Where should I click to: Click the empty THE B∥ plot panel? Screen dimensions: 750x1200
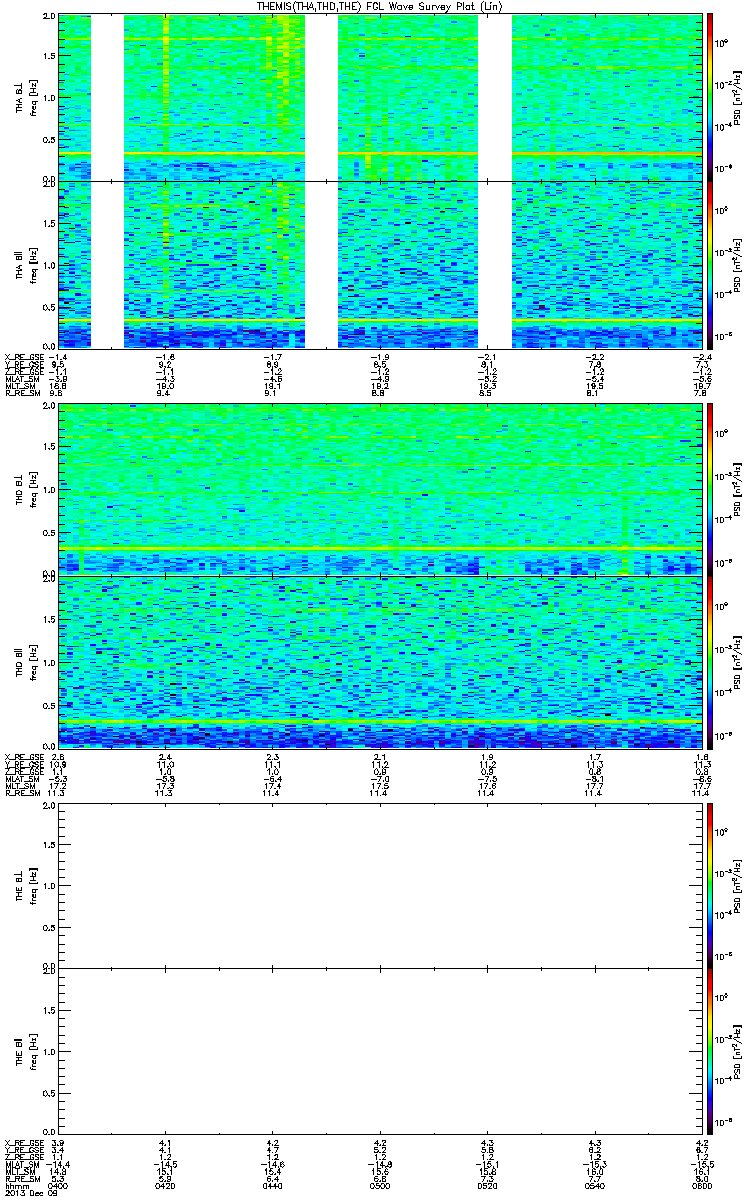[382, 1050]
